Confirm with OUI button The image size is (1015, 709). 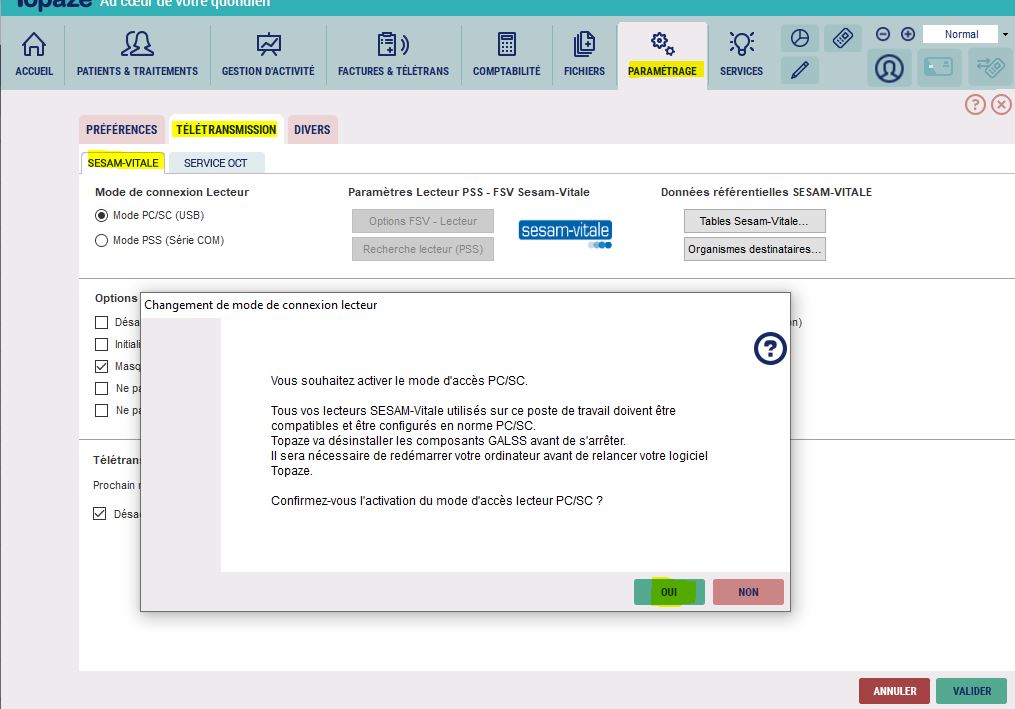click(x=669, y=592)
